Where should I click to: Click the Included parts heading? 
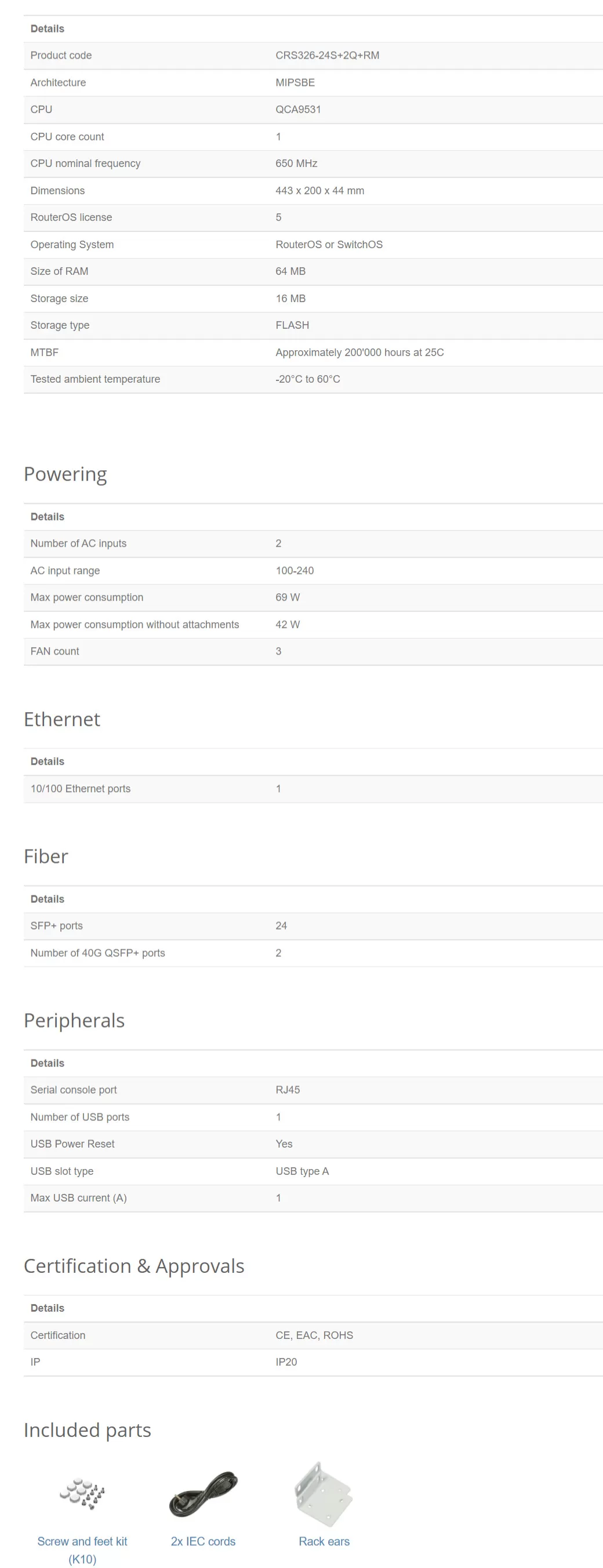(x=87, y=1429)
